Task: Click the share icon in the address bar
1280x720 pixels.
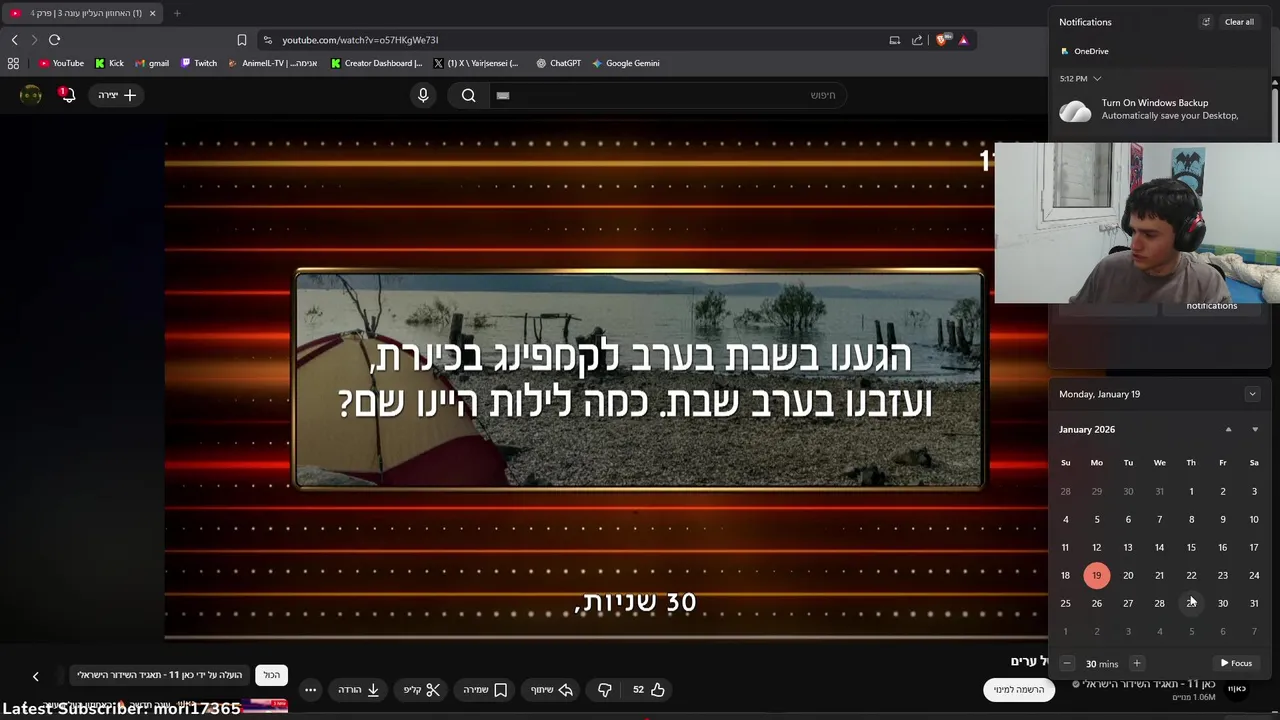Action: pos(917,40)
